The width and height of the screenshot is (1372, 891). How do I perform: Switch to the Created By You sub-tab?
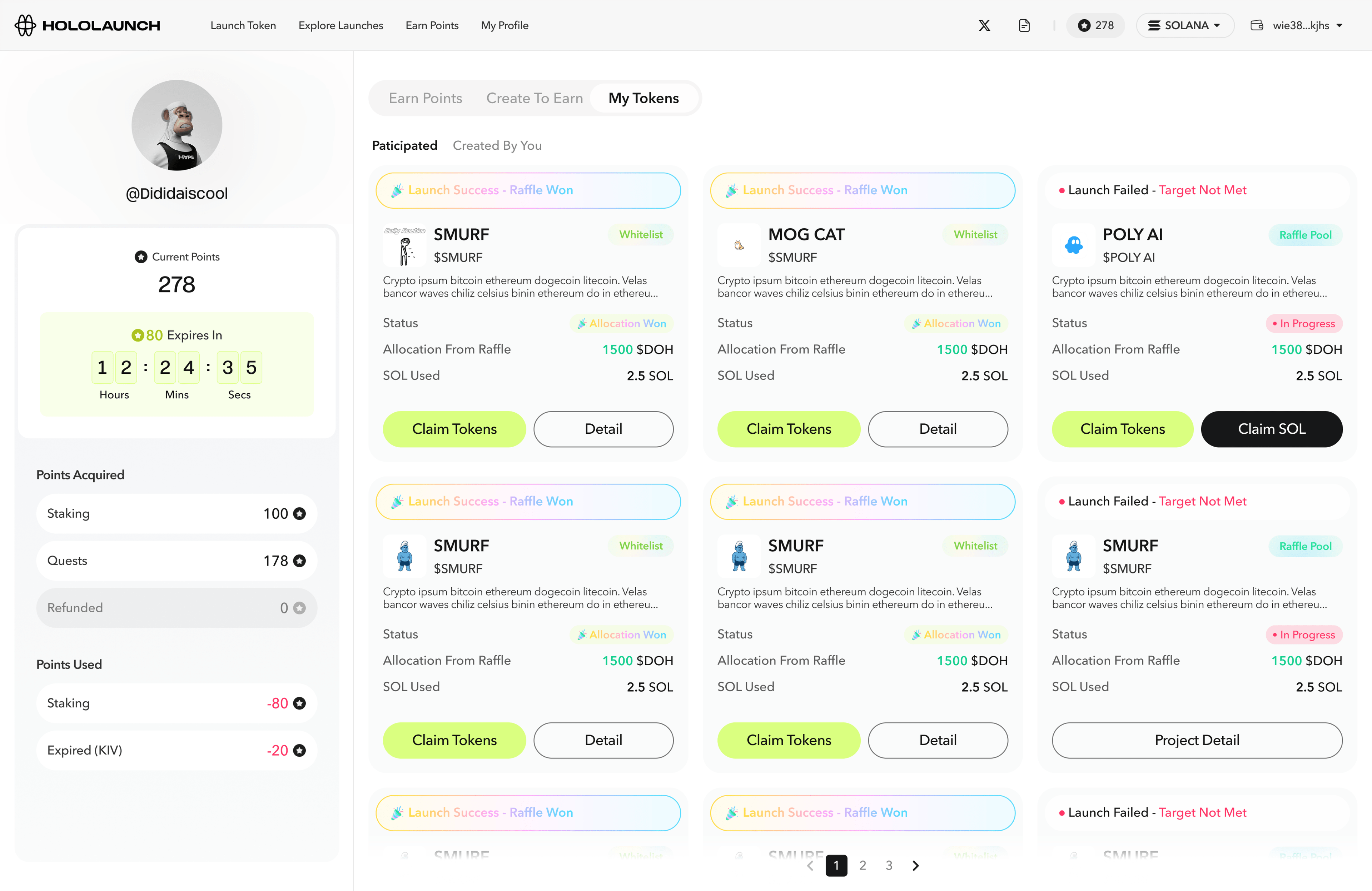(x=497, y=145)
